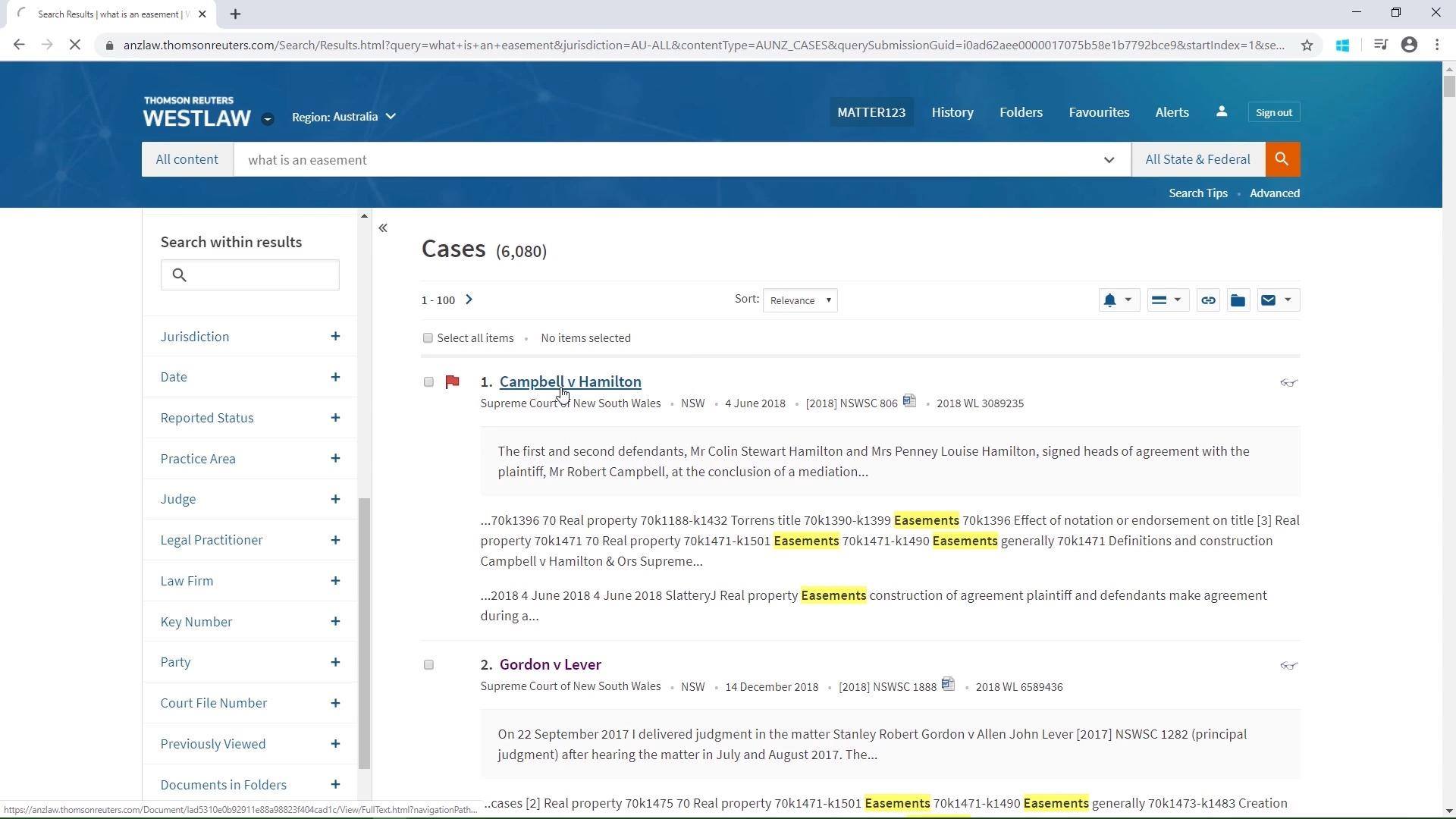
Task: Click browser address bar URL
Action: point(704,45)
